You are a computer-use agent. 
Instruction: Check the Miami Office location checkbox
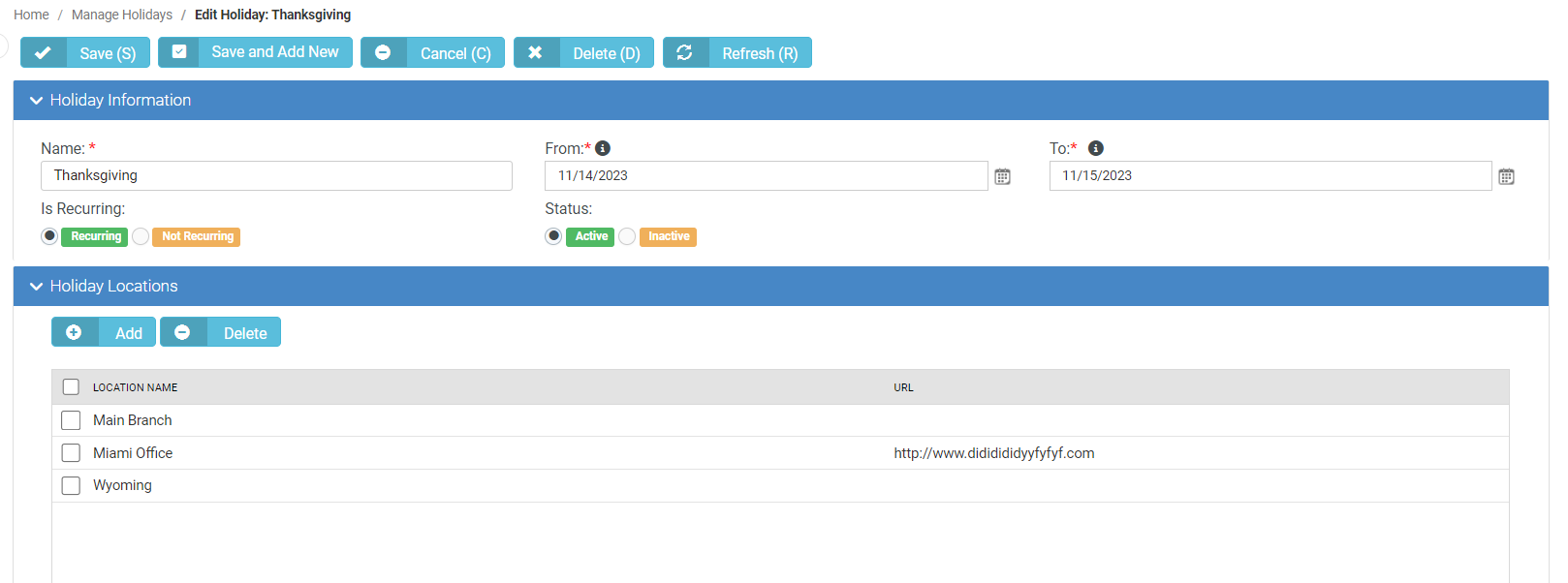pos(71,453)
